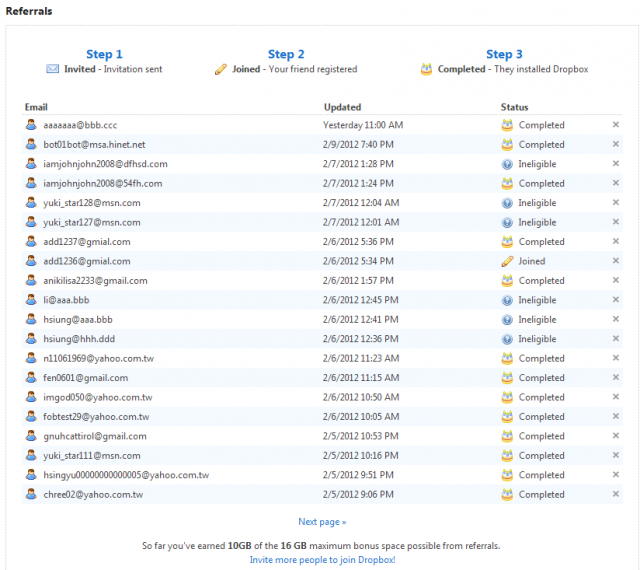Click the date '2/6/2012 10:05 AM'
Image resolution: width=640 pixels, height=570 pixels.
[x=361, y=417]
